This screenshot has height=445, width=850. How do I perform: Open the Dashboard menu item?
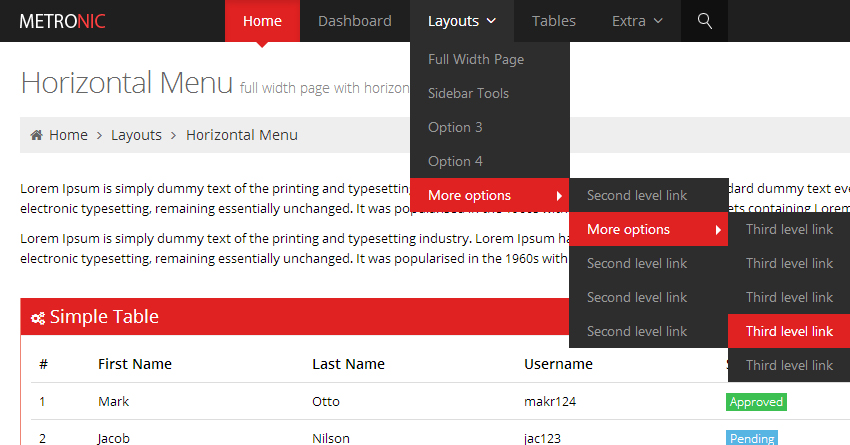click(354, 21)
